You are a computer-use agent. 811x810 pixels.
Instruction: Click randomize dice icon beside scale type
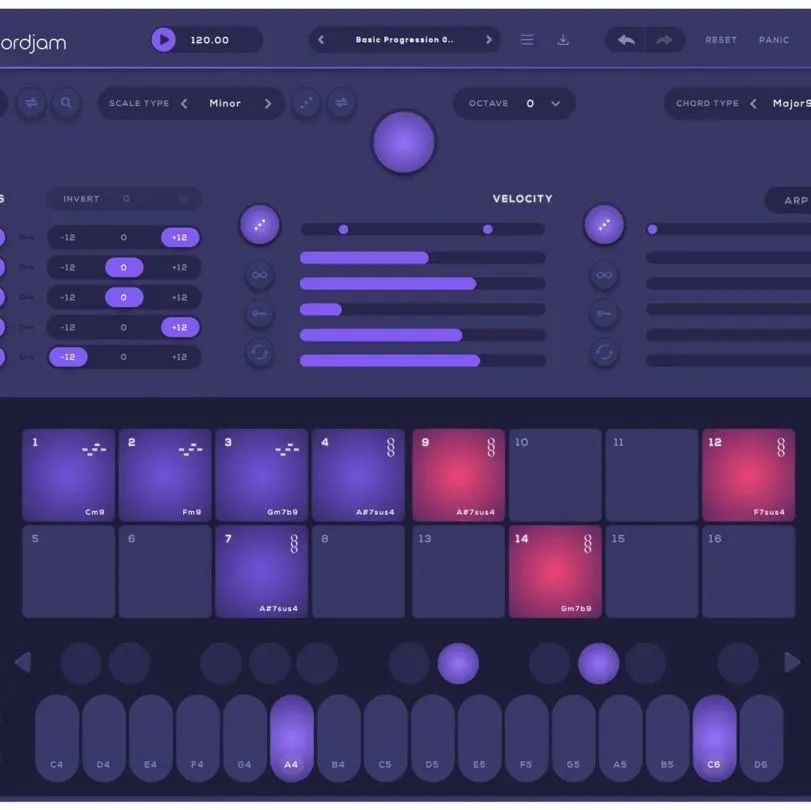pos(306,103)
